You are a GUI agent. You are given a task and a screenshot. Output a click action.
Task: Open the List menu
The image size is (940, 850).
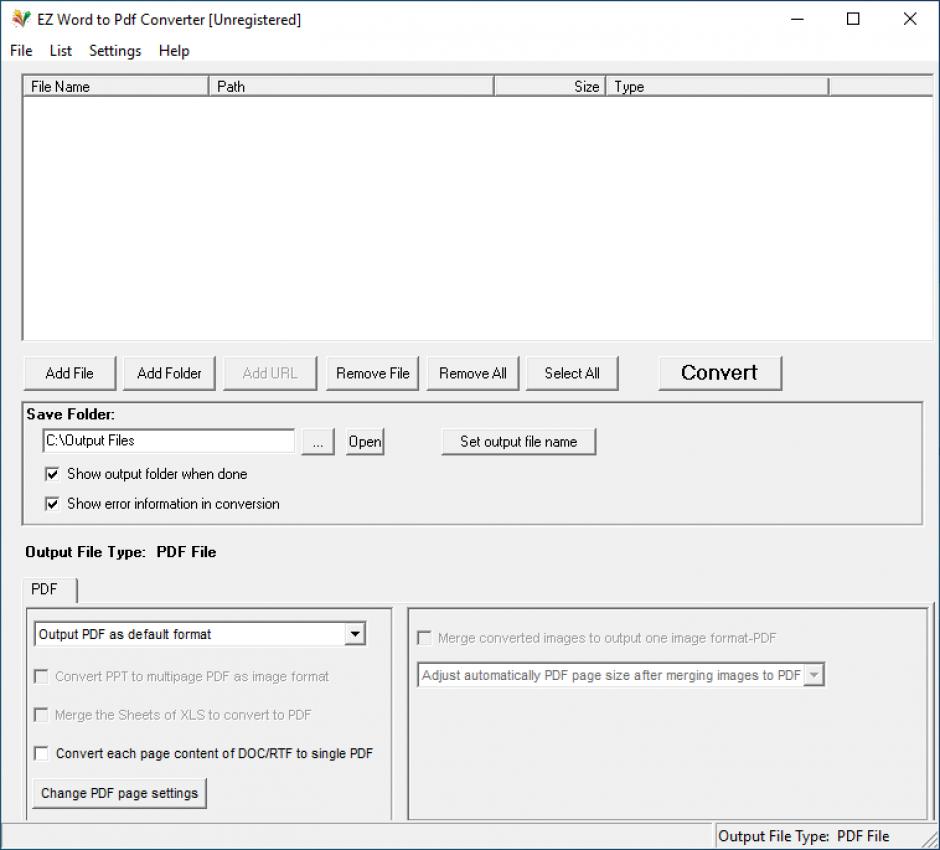pyautogui.click(x=61, y=51)
